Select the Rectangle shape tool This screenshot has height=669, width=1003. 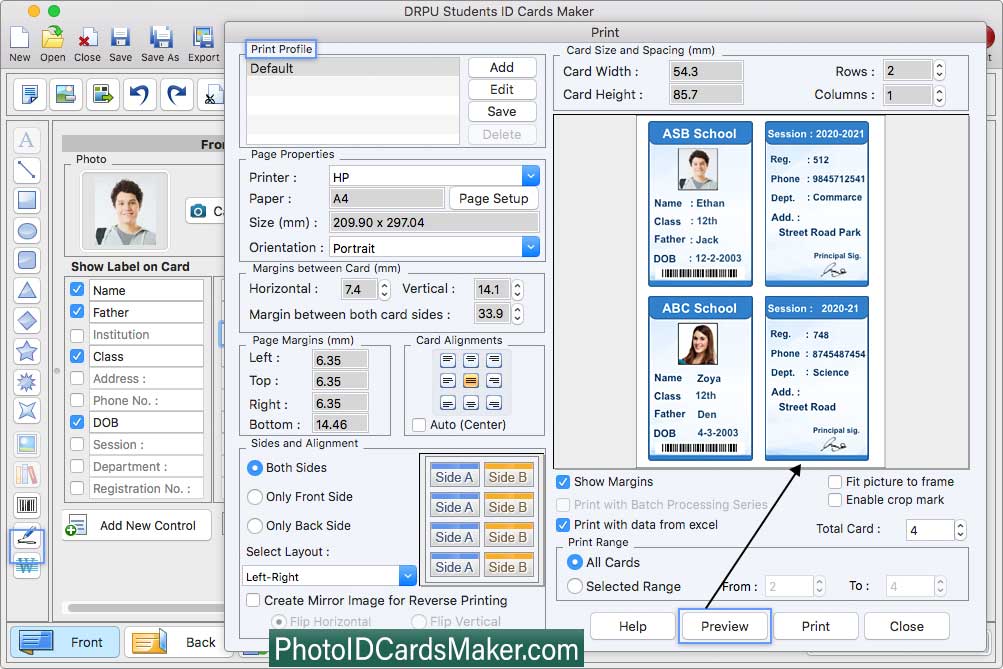coord(26,200)
